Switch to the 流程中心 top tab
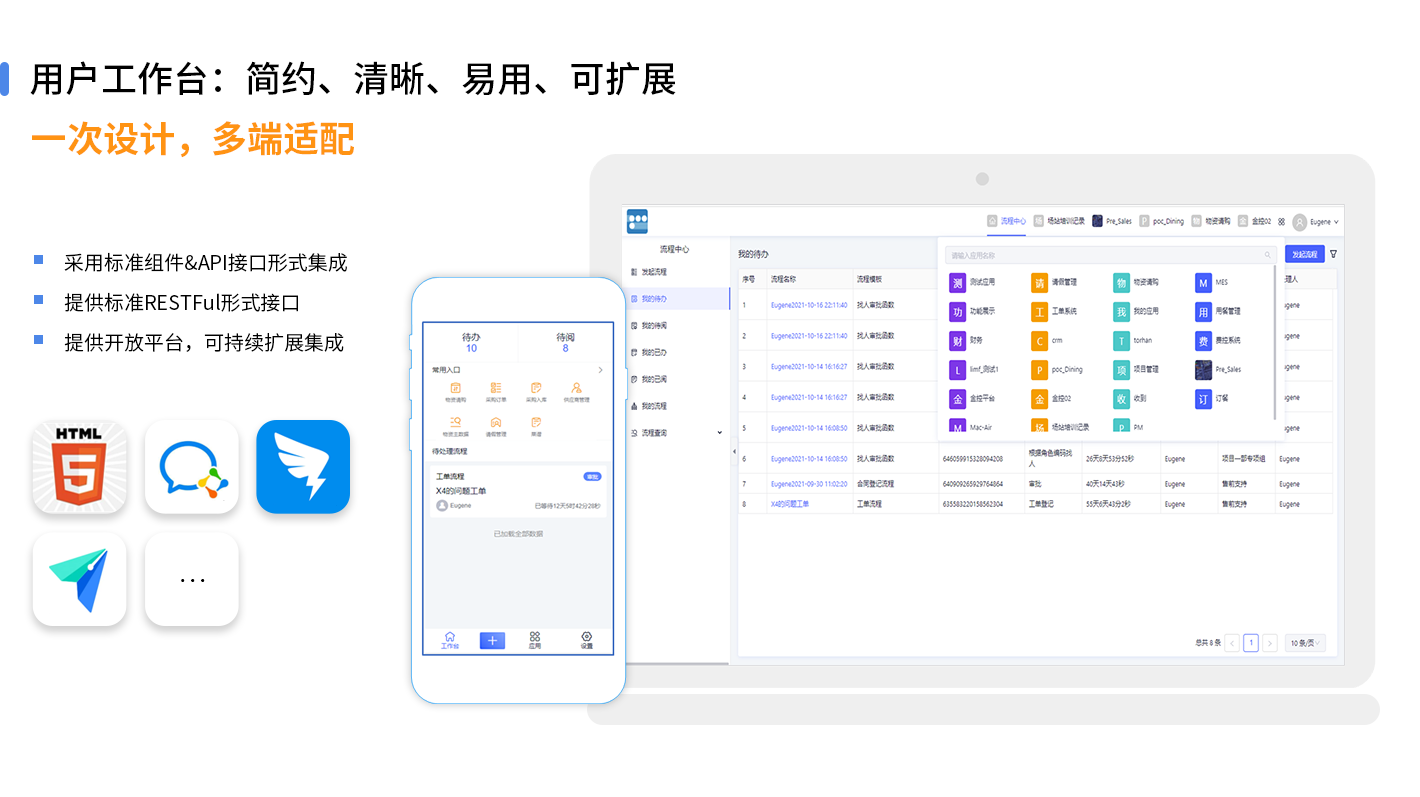Screen dimensions: 1420x797 pyautogui.click(x=1007, y=222)
